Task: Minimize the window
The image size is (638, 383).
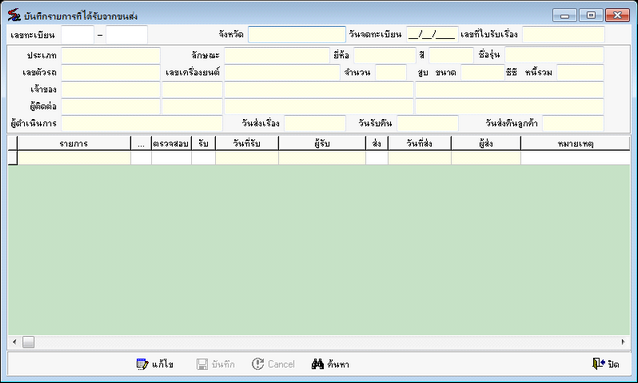Action: (564, 15)
